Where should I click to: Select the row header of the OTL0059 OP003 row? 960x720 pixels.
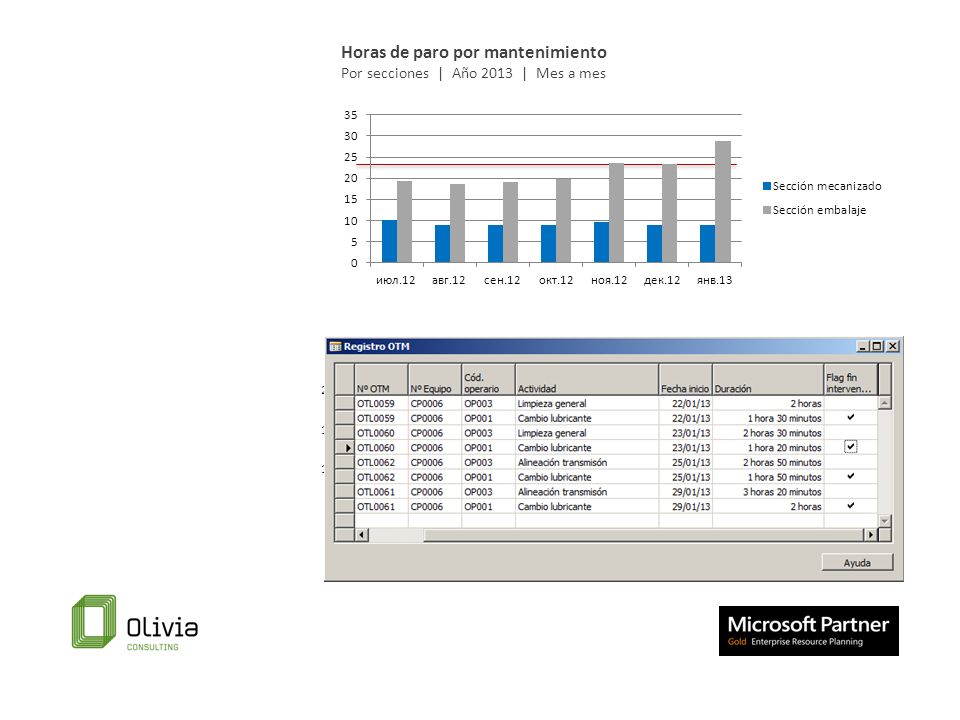click(x=345, y=403)
